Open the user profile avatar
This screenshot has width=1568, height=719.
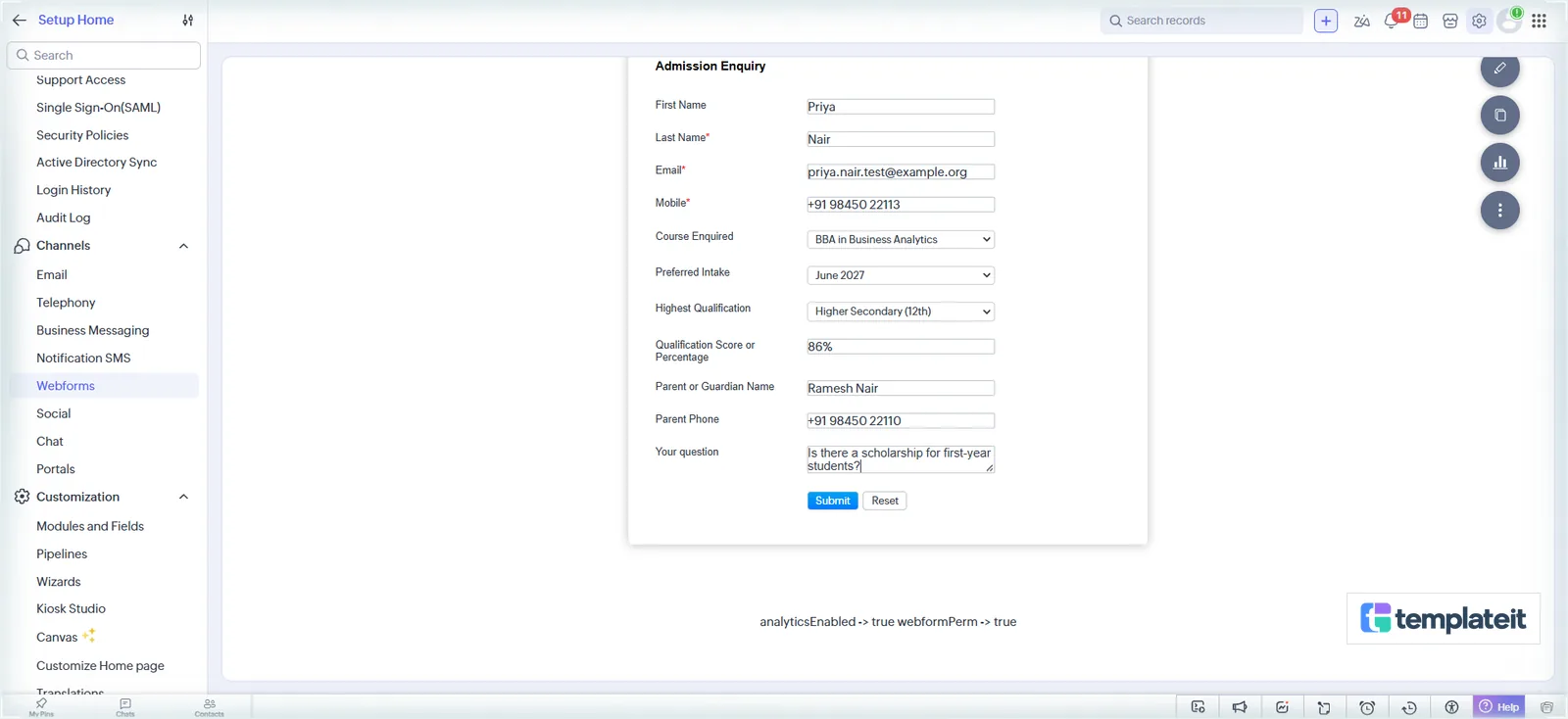(x=1509, y=21)
